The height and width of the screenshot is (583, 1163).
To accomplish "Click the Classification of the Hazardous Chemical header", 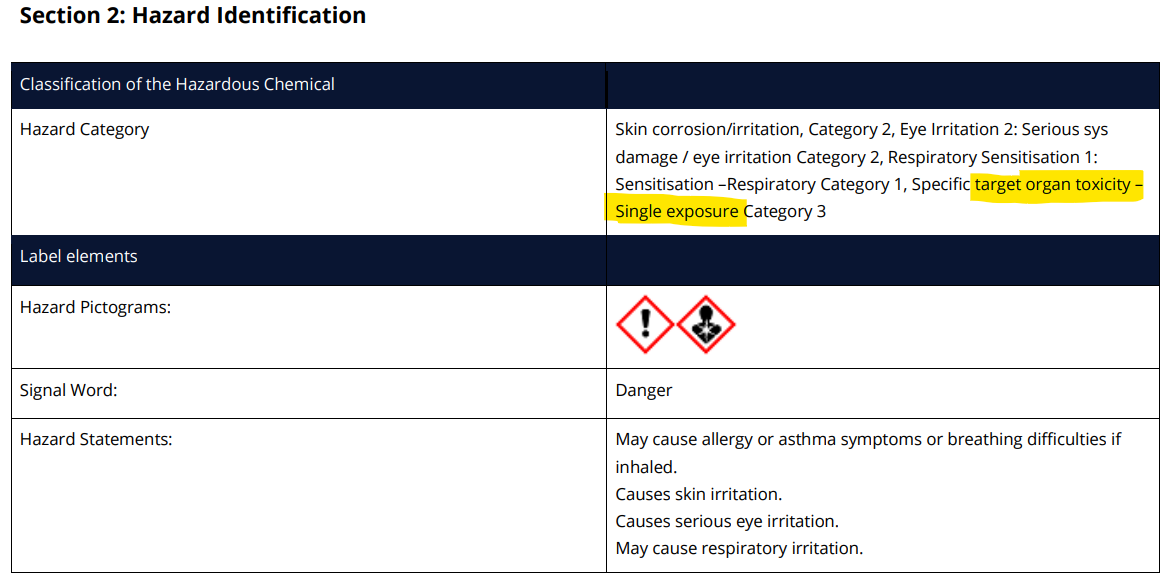I will [177, 84].
